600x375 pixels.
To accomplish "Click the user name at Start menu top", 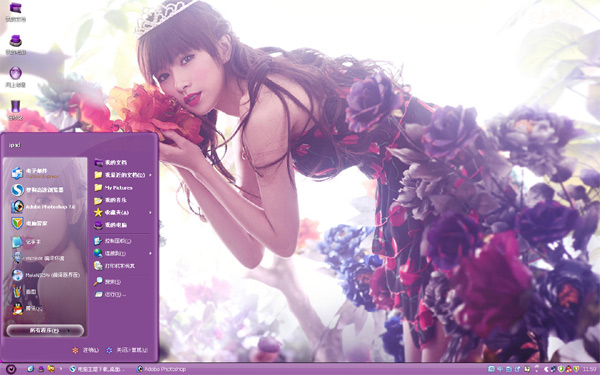I will pos(15,145).
